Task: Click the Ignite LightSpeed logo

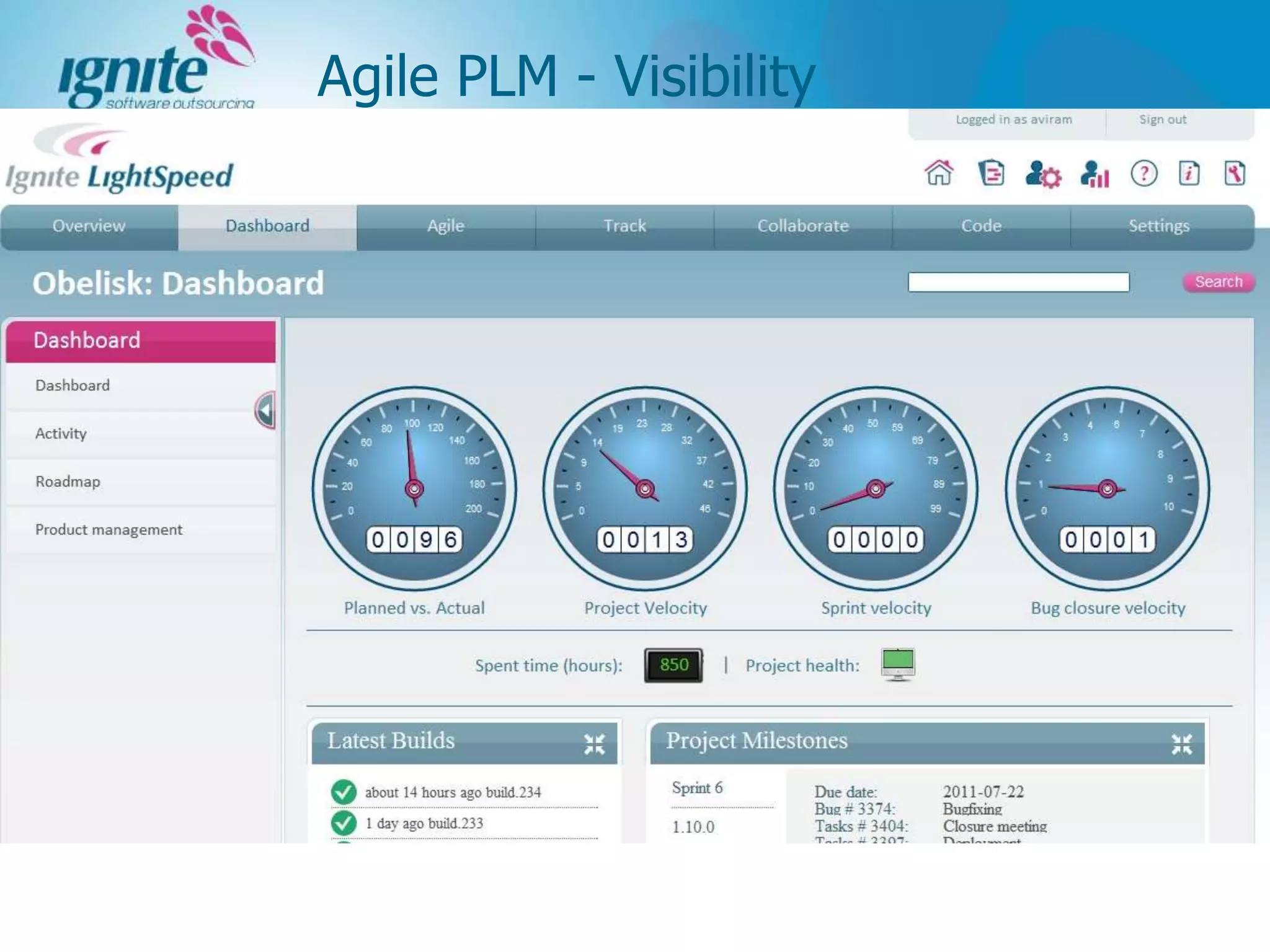Action: coord(119,159)
